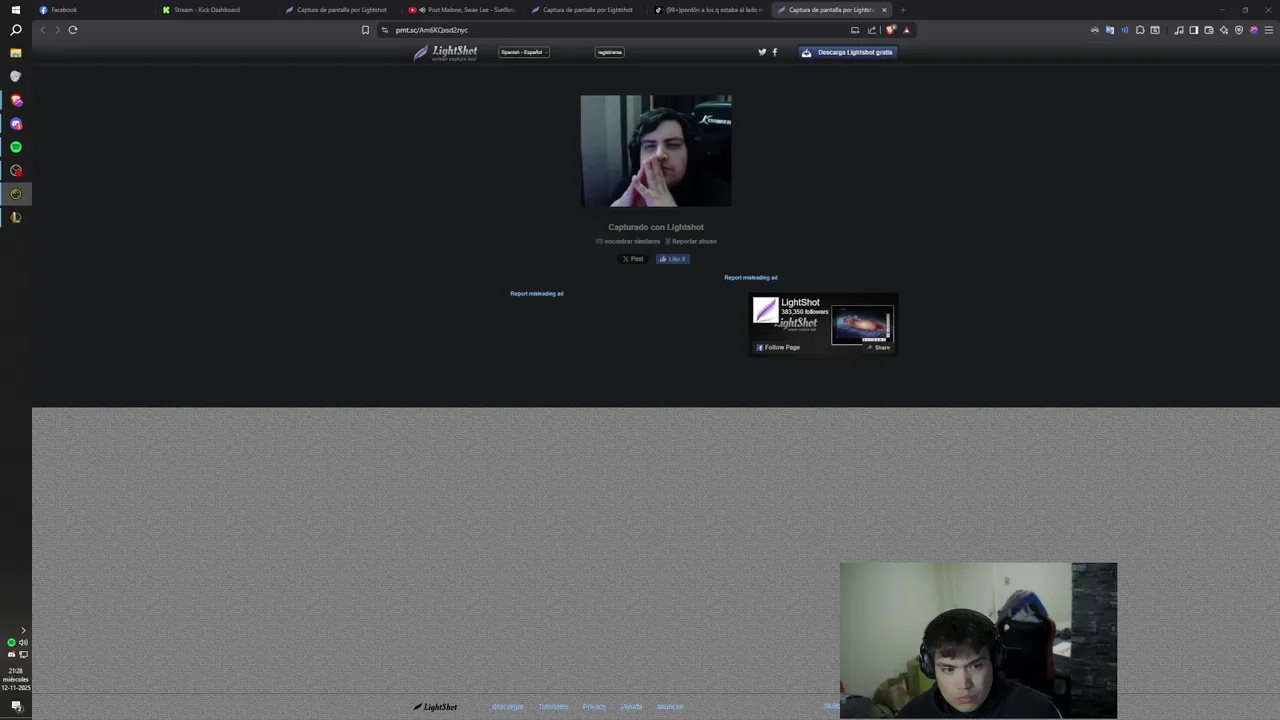The width and height of the screenshot is (1280, 720).
Task: Open the clock showing 21:28 miércoles
Action: 15,679
